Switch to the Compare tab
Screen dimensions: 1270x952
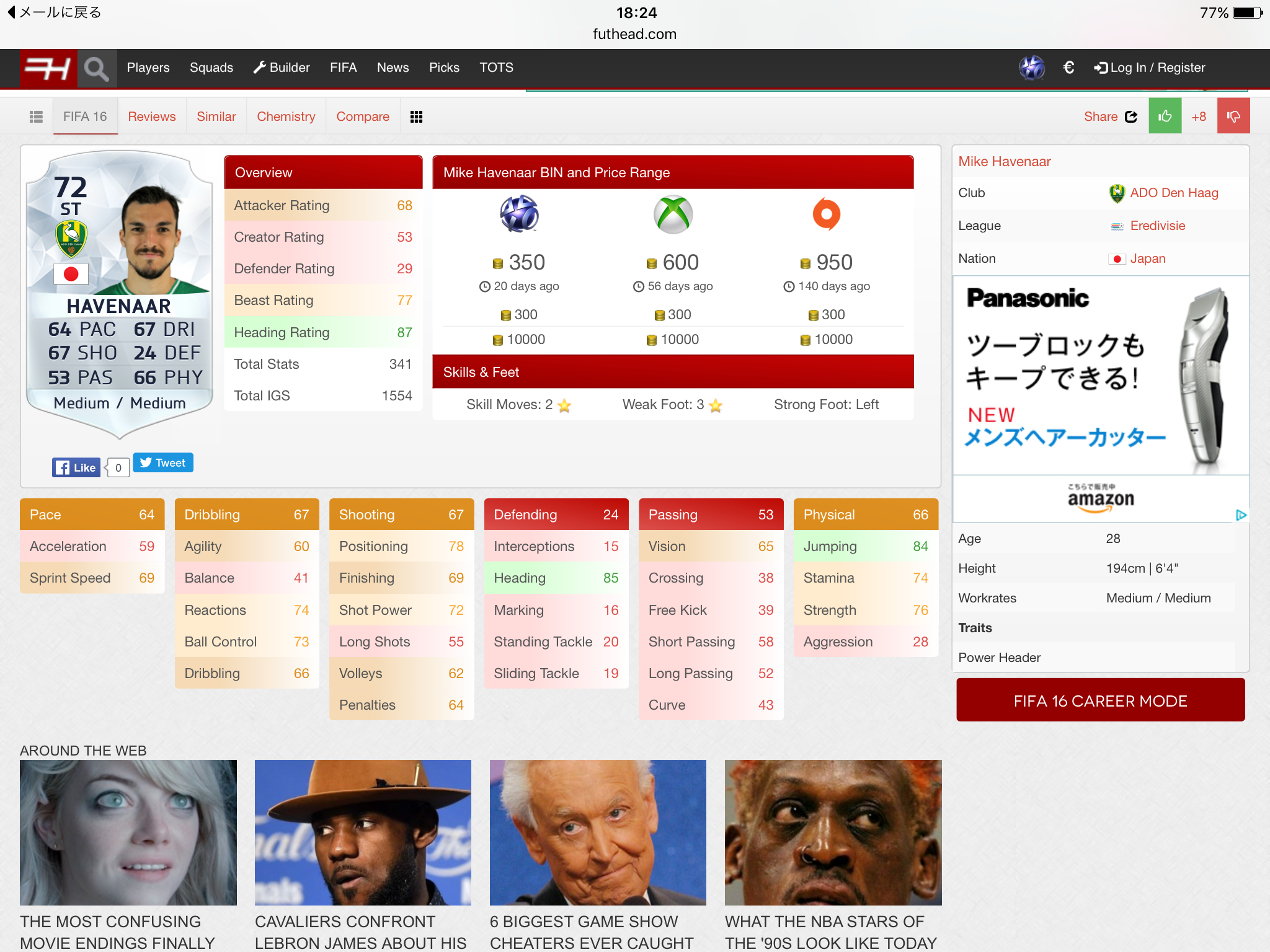[363, 117]
